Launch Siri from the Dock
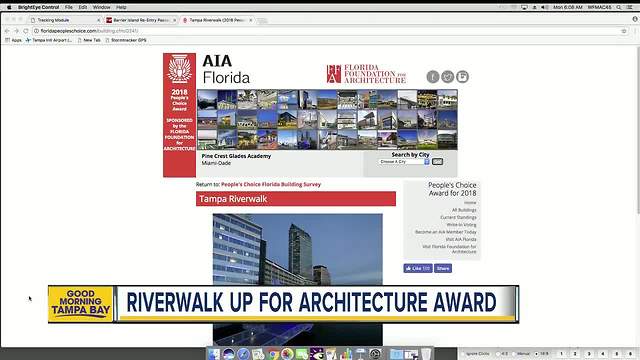This screenshot has width=640, height=360. 229,354
